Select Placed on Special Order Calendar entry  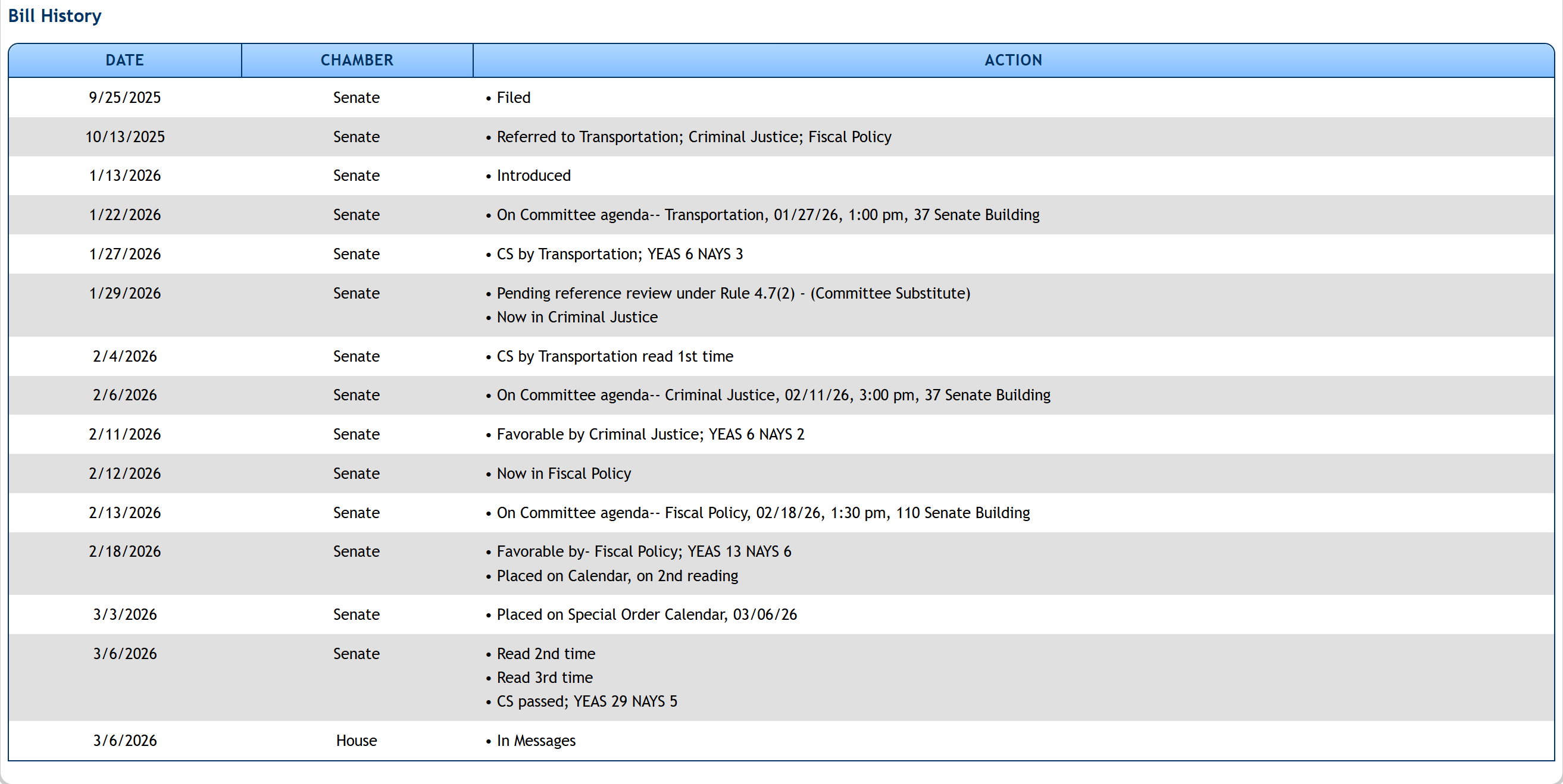coord(646,615)
